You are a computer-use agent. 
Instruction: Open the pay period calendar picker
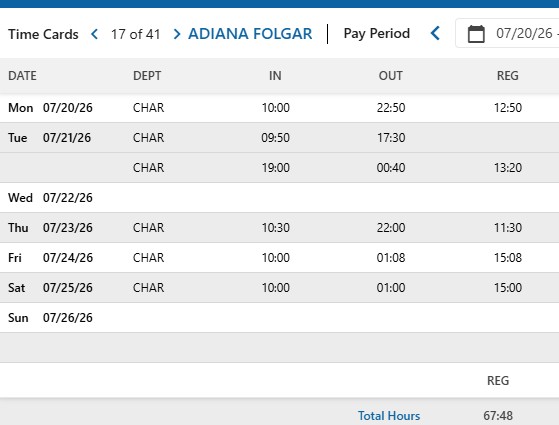click(x=476, y=34)
